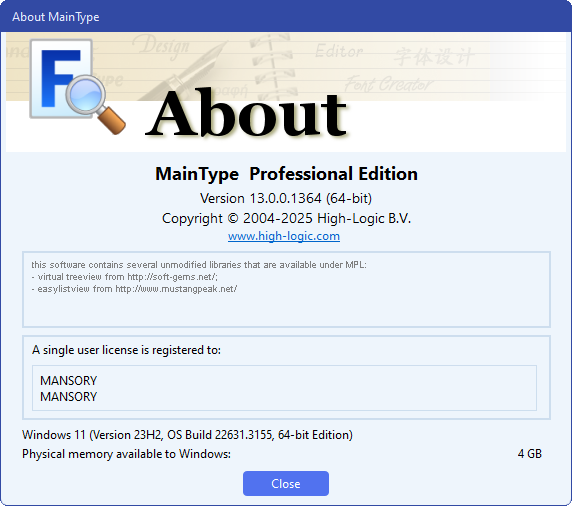Image resolution: width=572 pixels, height=506 pixels.
Task: Click the Copyright 2004-2025 High-Logic B.V. line
Action: pos(286,218)
